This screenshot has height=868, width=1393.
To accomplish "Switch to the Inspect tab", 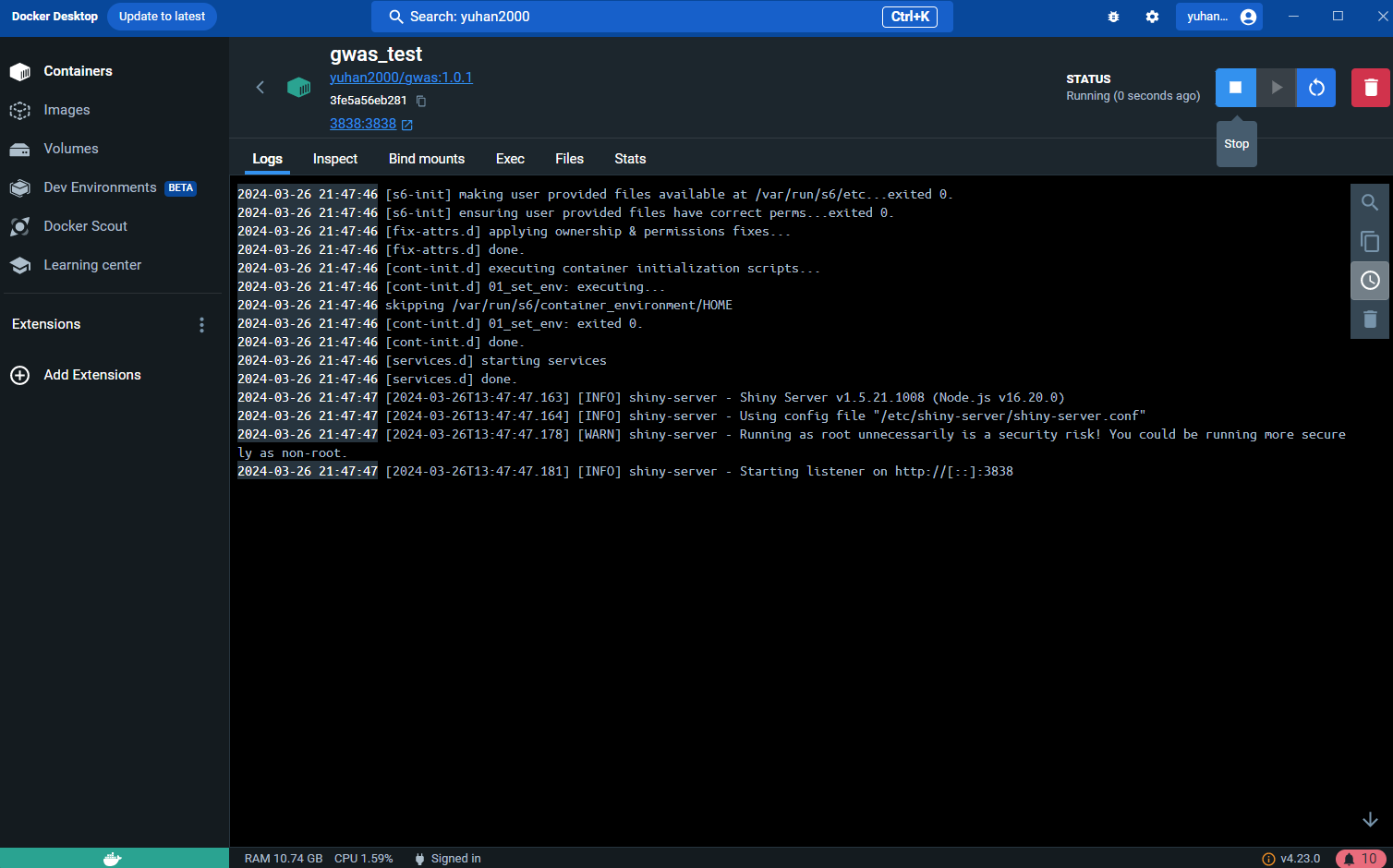I will 334,159.
